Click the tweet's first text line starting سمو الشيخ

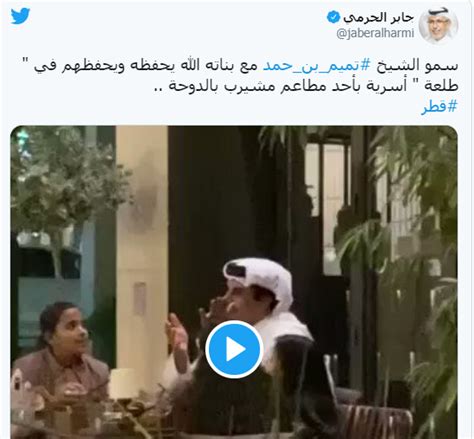(246, 66)
